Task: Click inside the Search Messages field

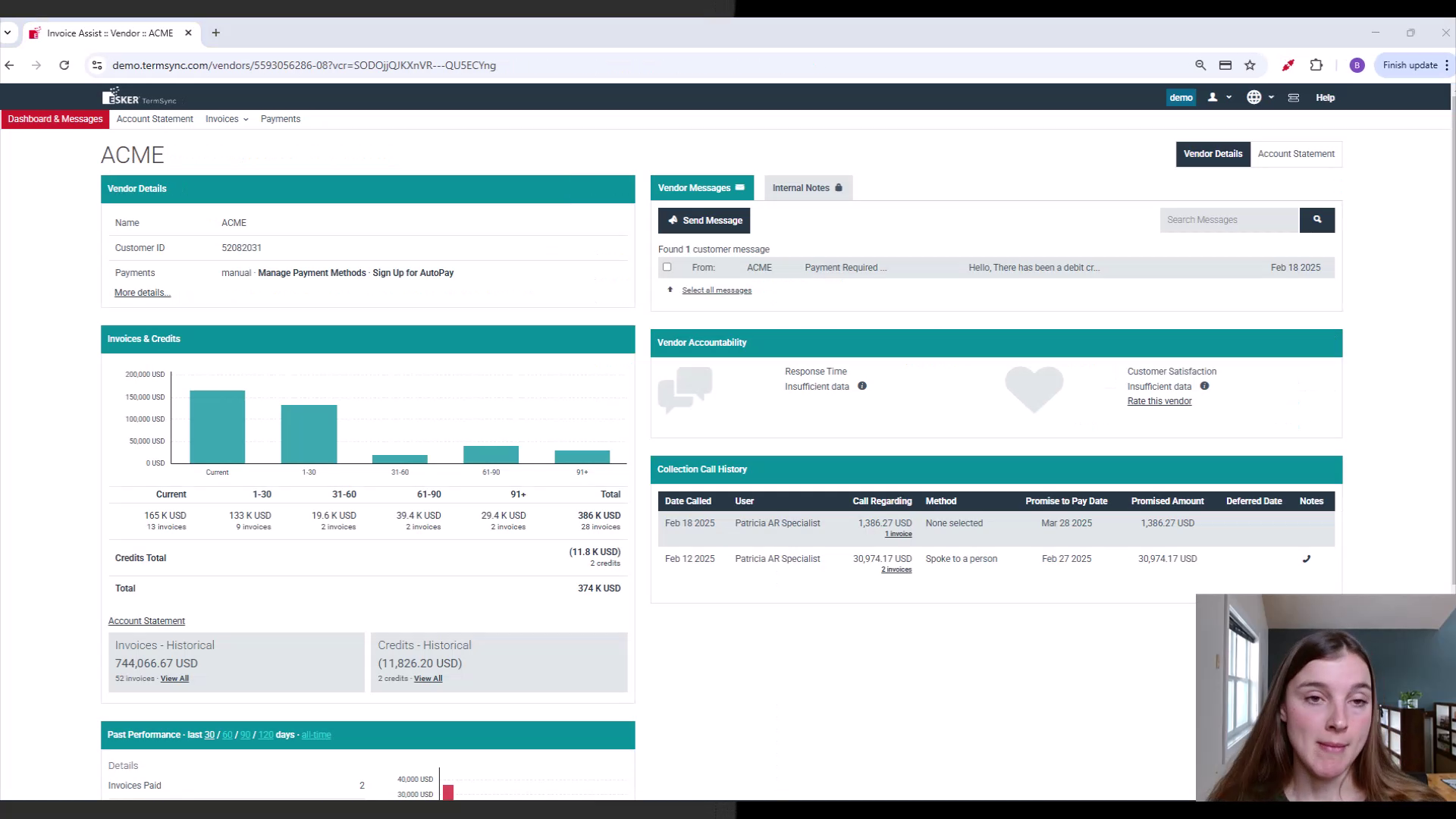Action: click(1228, 220)
